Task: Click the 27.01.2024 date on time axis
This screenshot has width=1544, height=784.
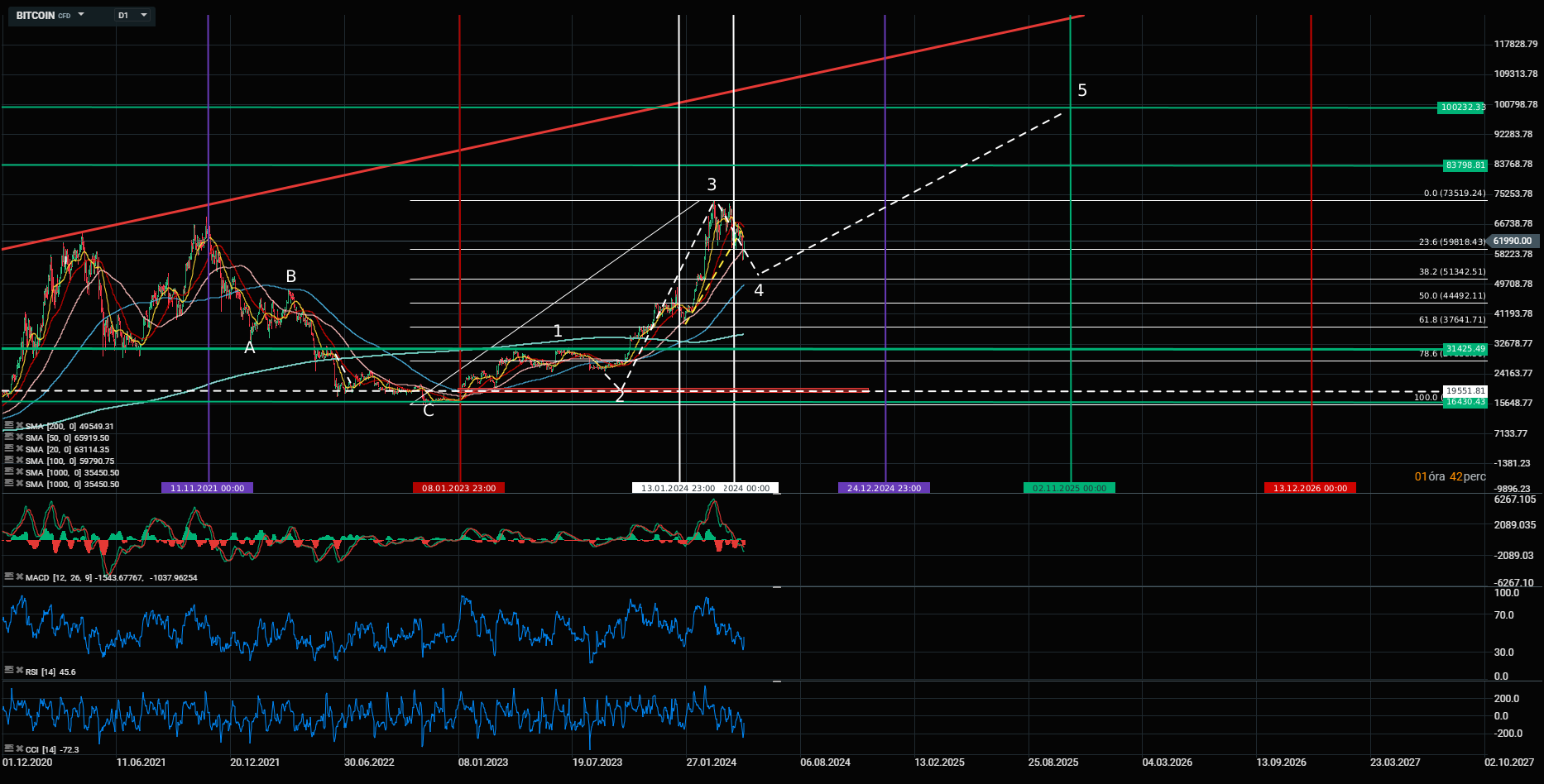Action: pyautogui.click(x=712, y=762)
